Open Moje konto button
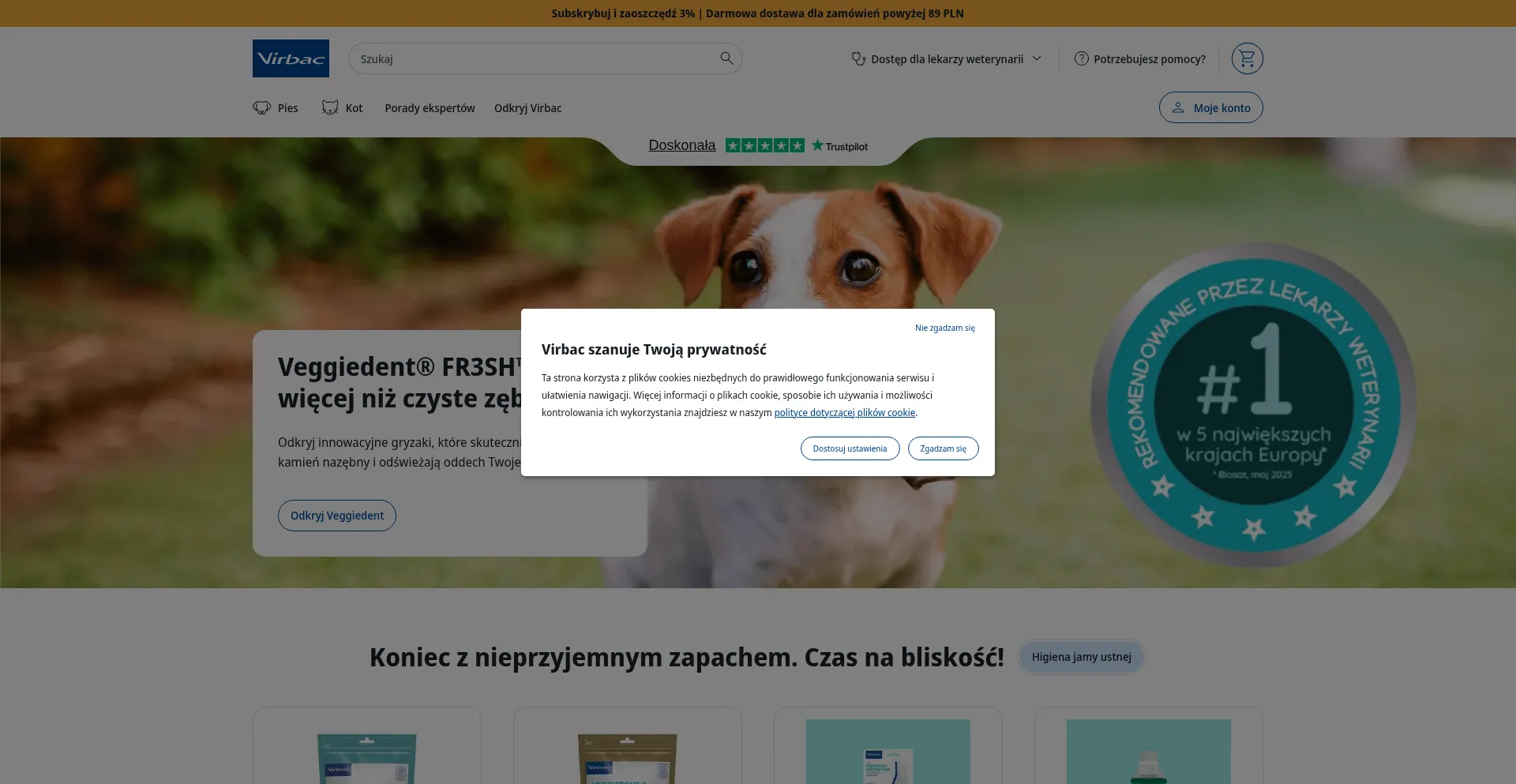Viewport: 1516px width, 784px height. coord(1210,107)
